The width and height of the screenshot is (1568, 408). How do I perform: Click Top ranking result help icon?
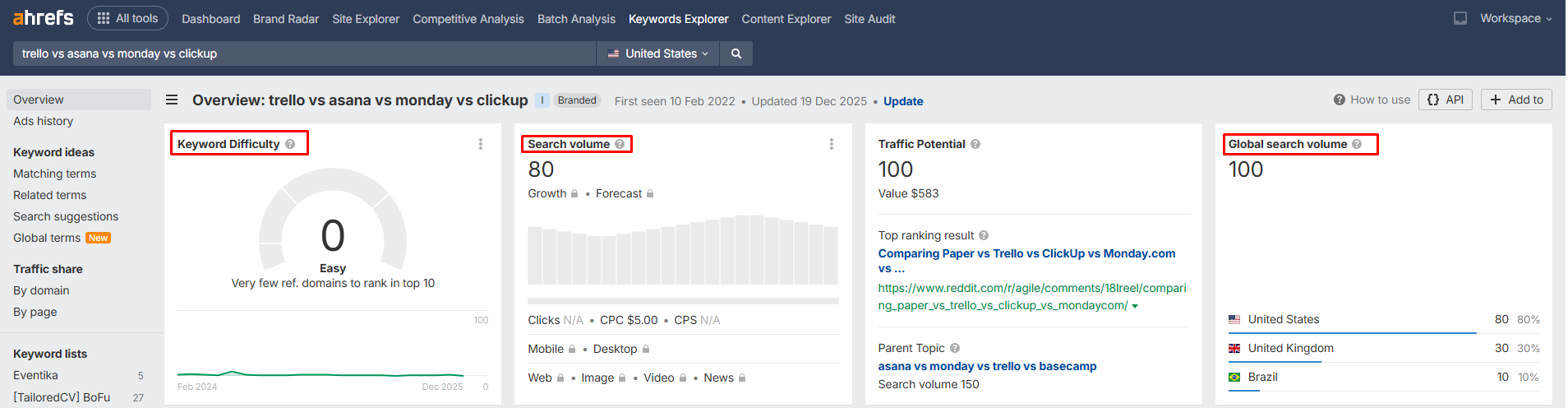click(984, 235)
